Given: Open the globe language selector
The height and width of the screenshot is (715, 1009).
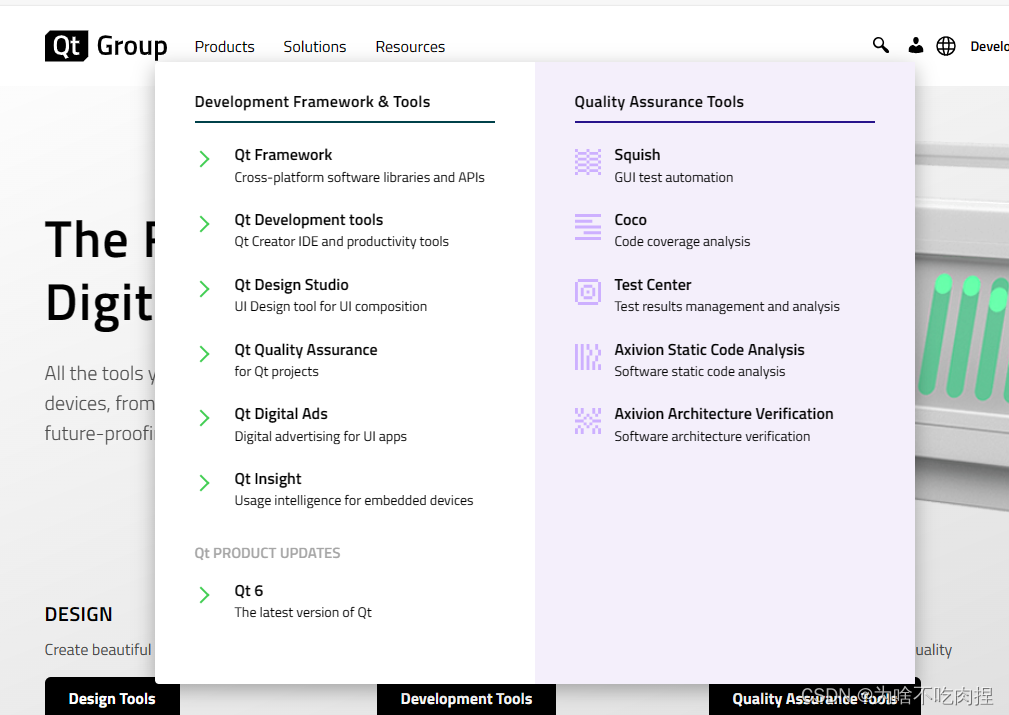Looking at the screenshot, I should [945, 46].
